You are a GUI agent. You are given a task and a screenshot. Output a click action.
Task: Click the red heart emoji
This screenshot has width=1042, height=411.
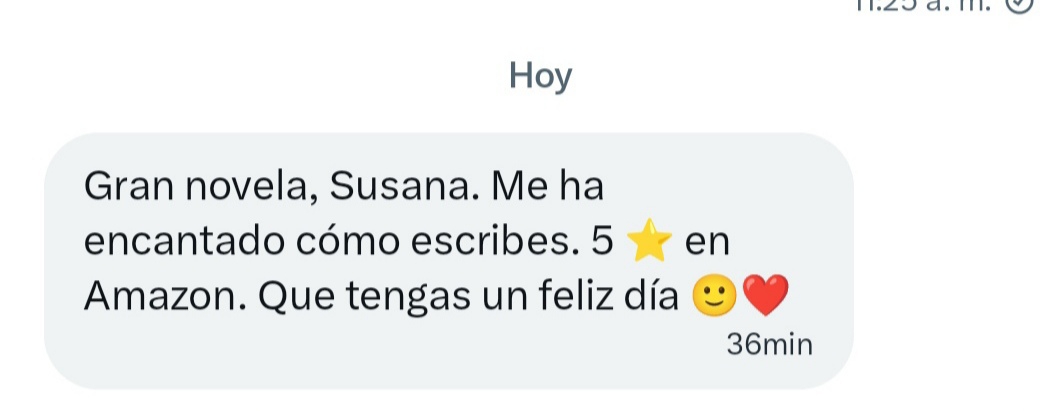tap(765, 296)
